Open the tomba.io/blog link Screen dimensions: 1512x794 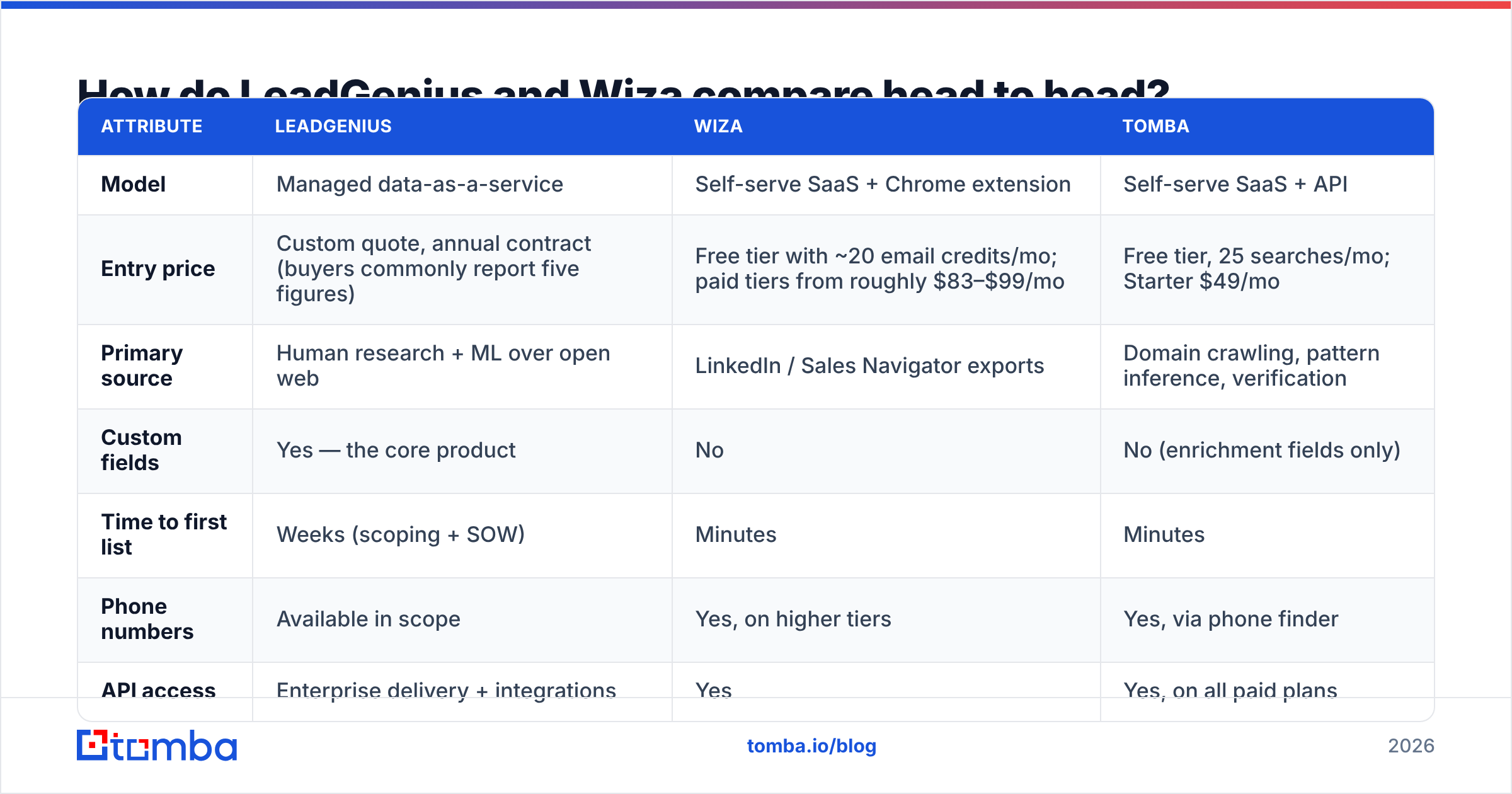click(x=811, y=746)
